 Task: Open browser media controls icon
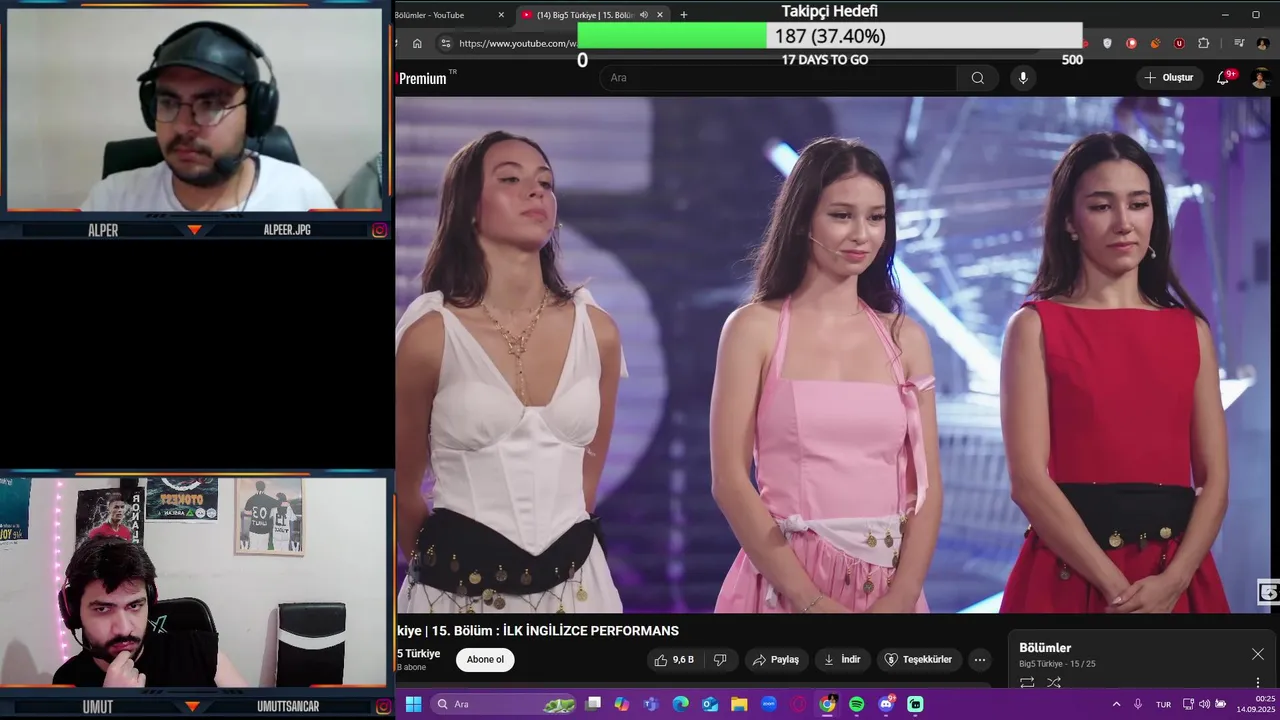coord(1239,43)
